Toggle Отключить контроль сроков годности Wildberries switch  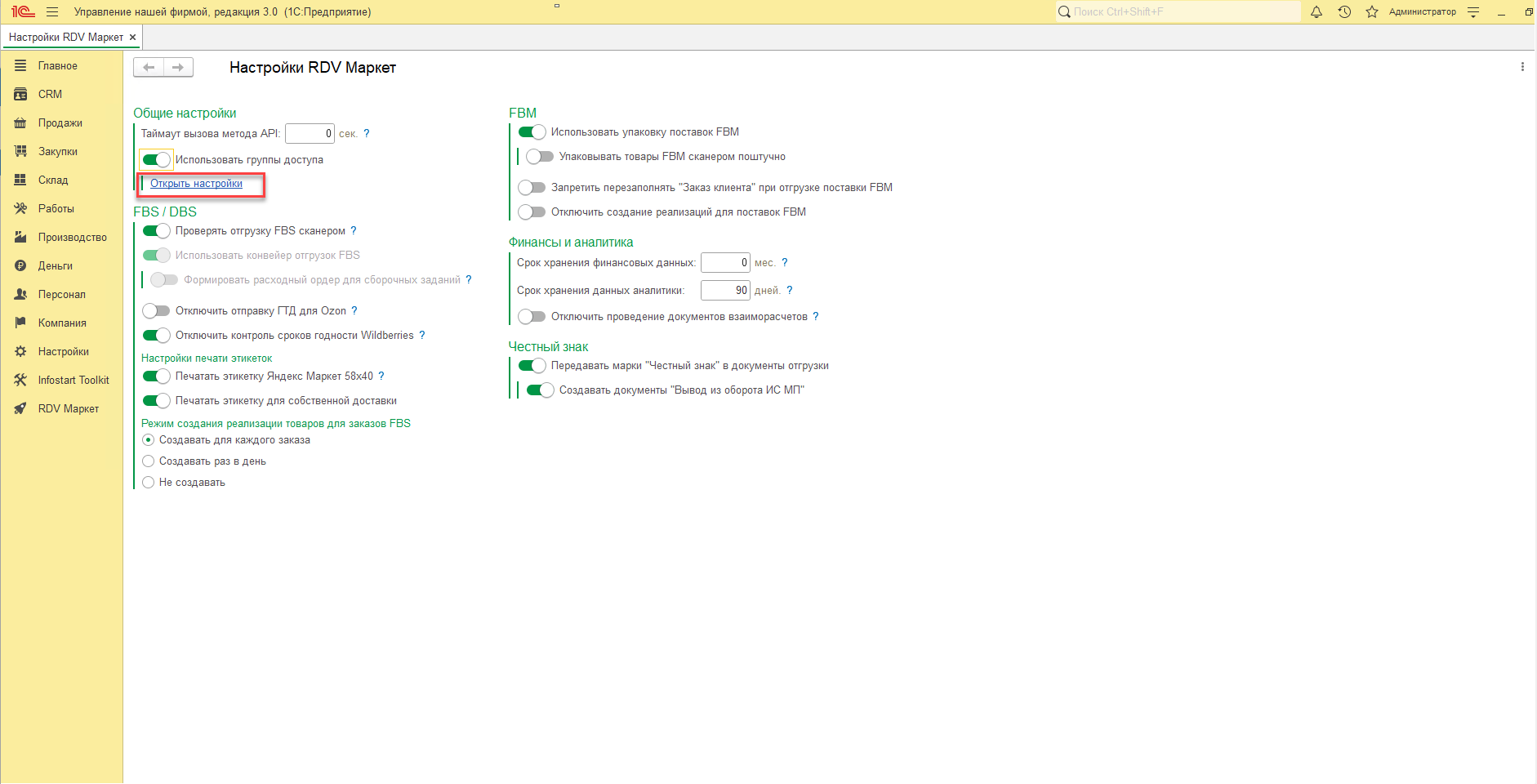pos(156,336)
